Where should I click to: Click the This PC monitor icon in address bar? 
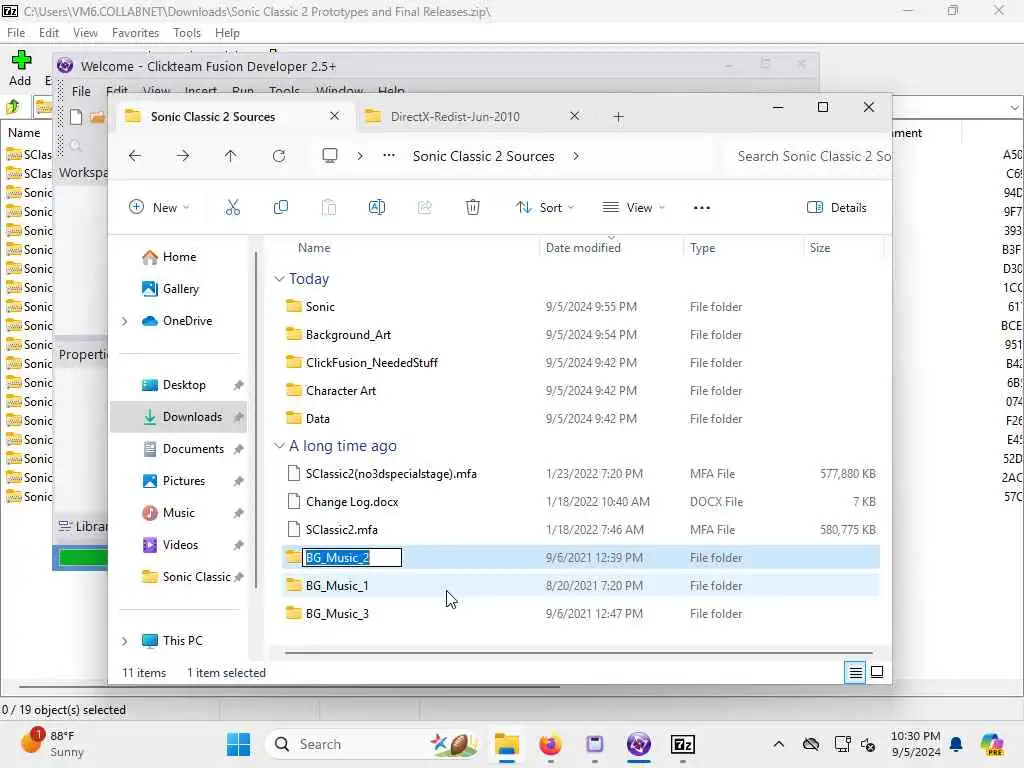[330, 155]
